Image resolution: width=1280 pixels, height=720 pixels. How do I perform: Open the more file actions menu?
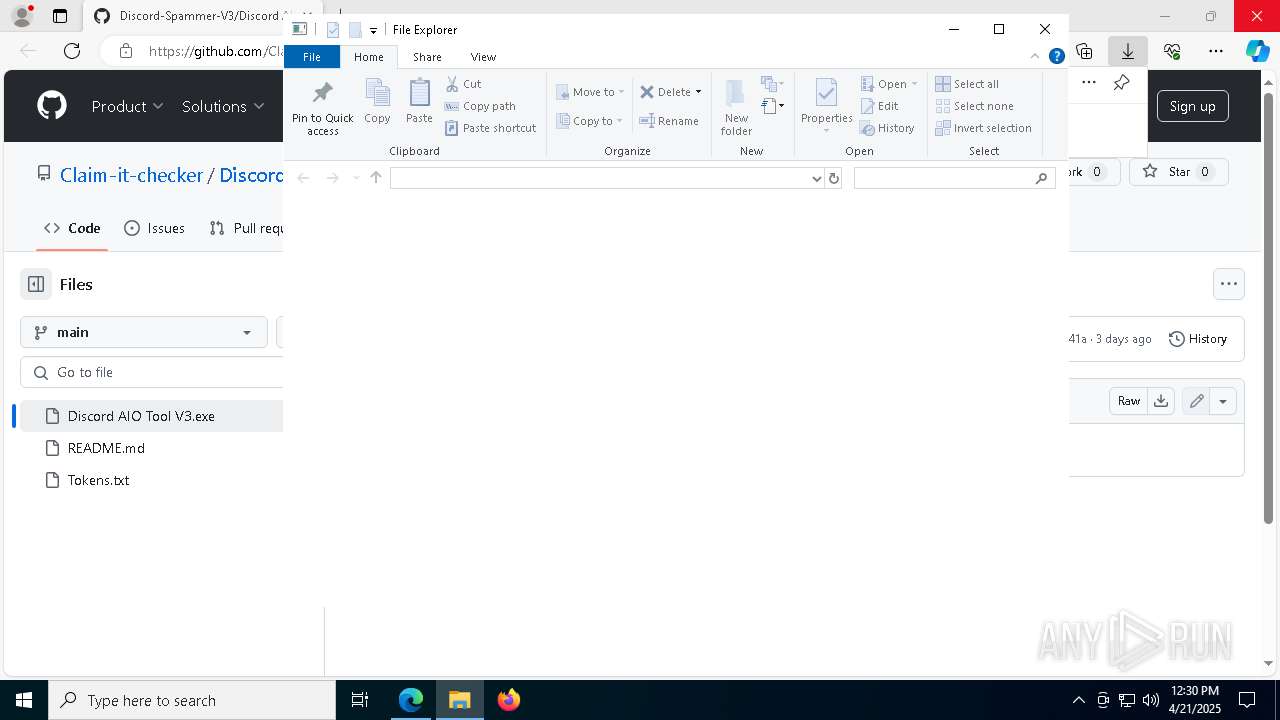coord(1229,284)
